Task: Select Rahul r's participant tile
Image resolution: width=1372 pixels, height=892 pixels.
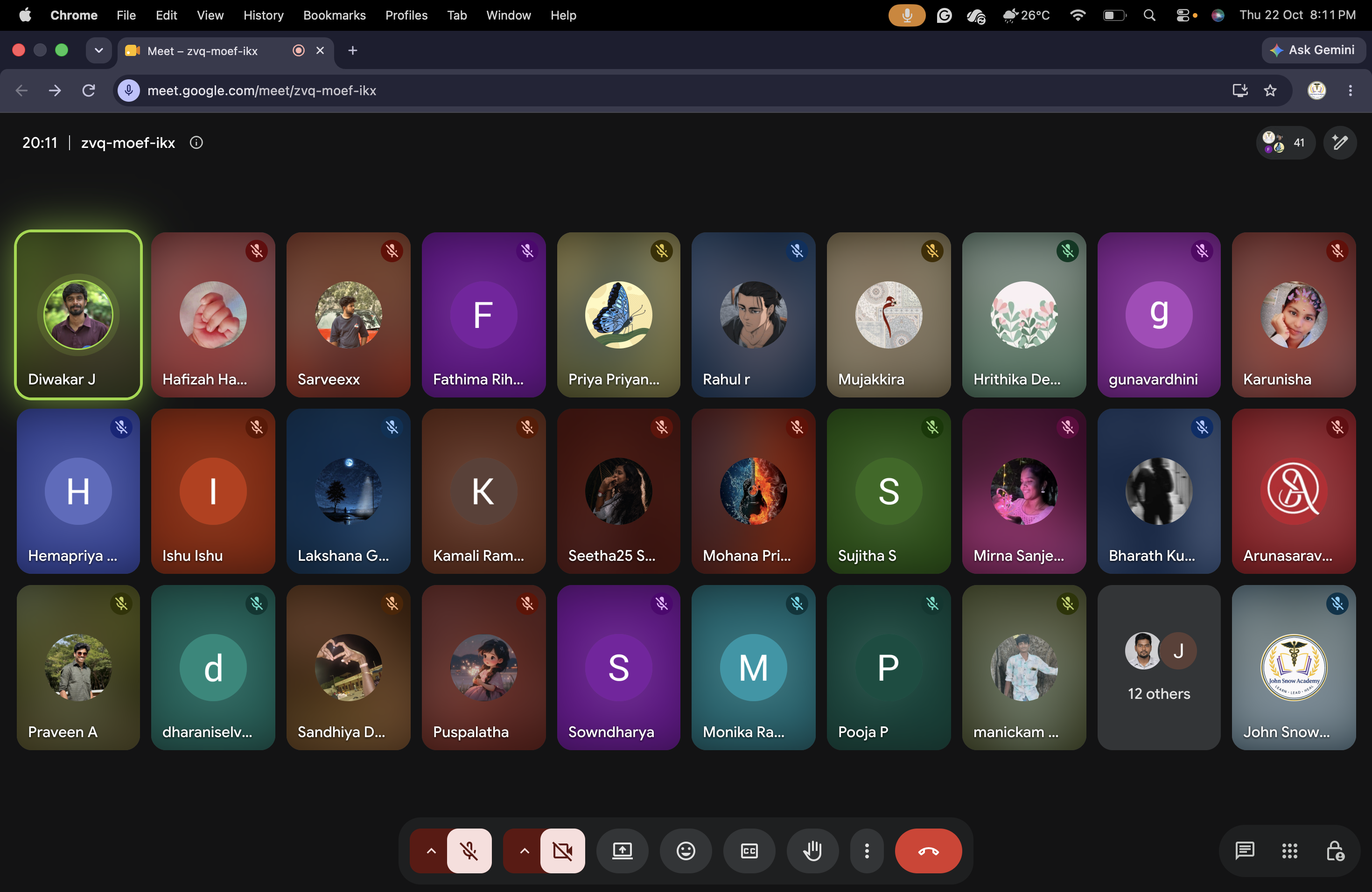Action: coord(753,314)
